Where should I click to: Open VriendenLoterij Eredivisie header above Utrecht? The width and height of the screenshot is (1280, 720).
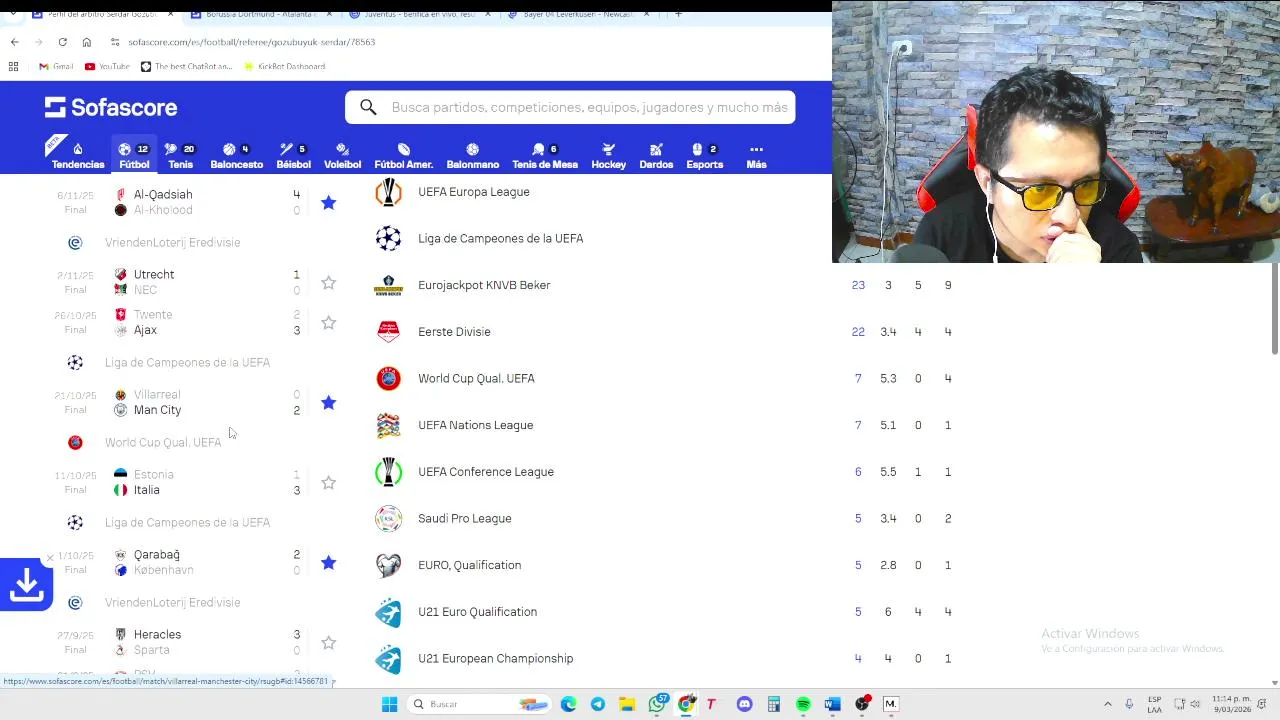(x=172, y=242)
